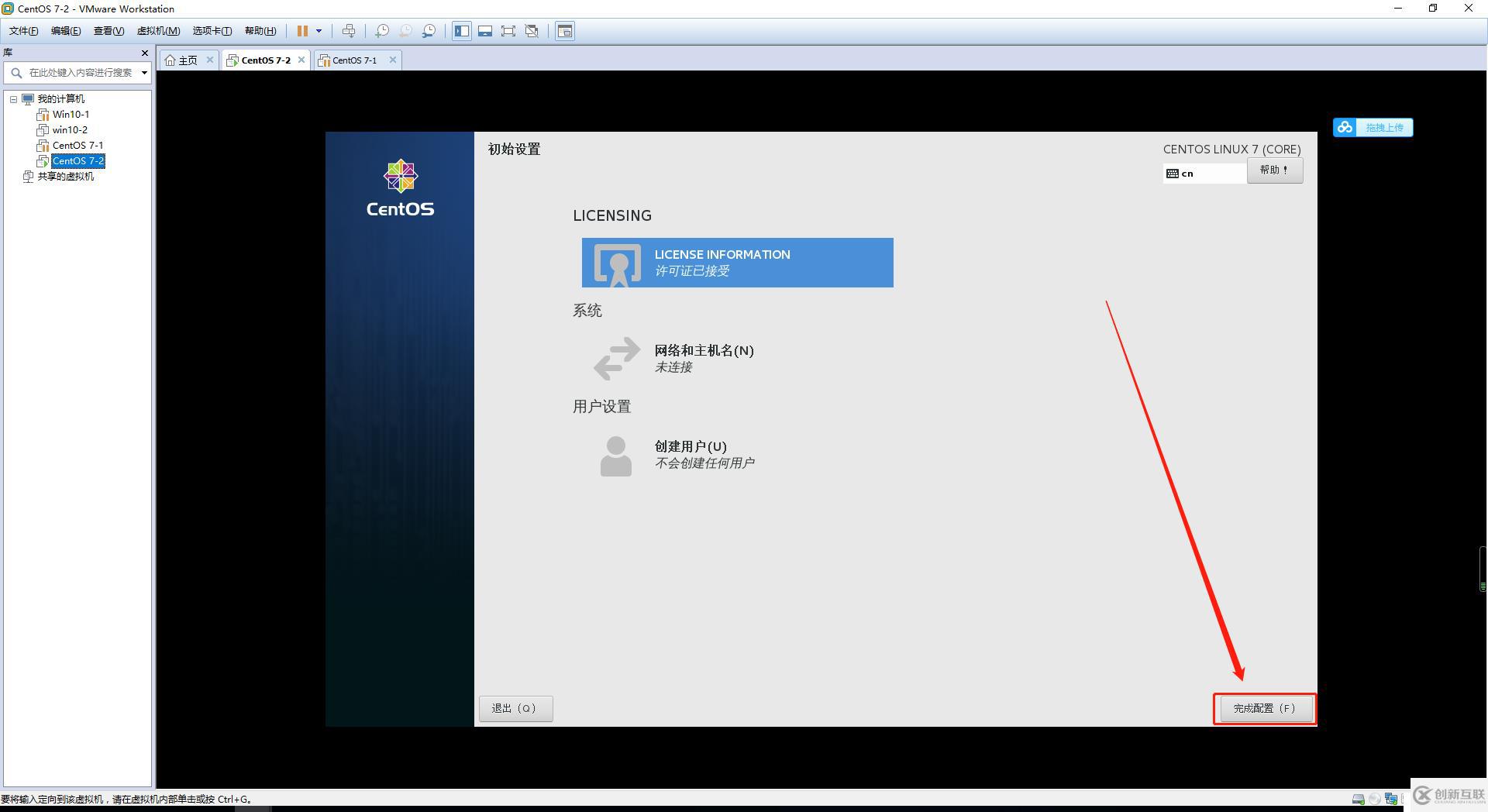Open the power options dropdown arrow

(319, 31)
